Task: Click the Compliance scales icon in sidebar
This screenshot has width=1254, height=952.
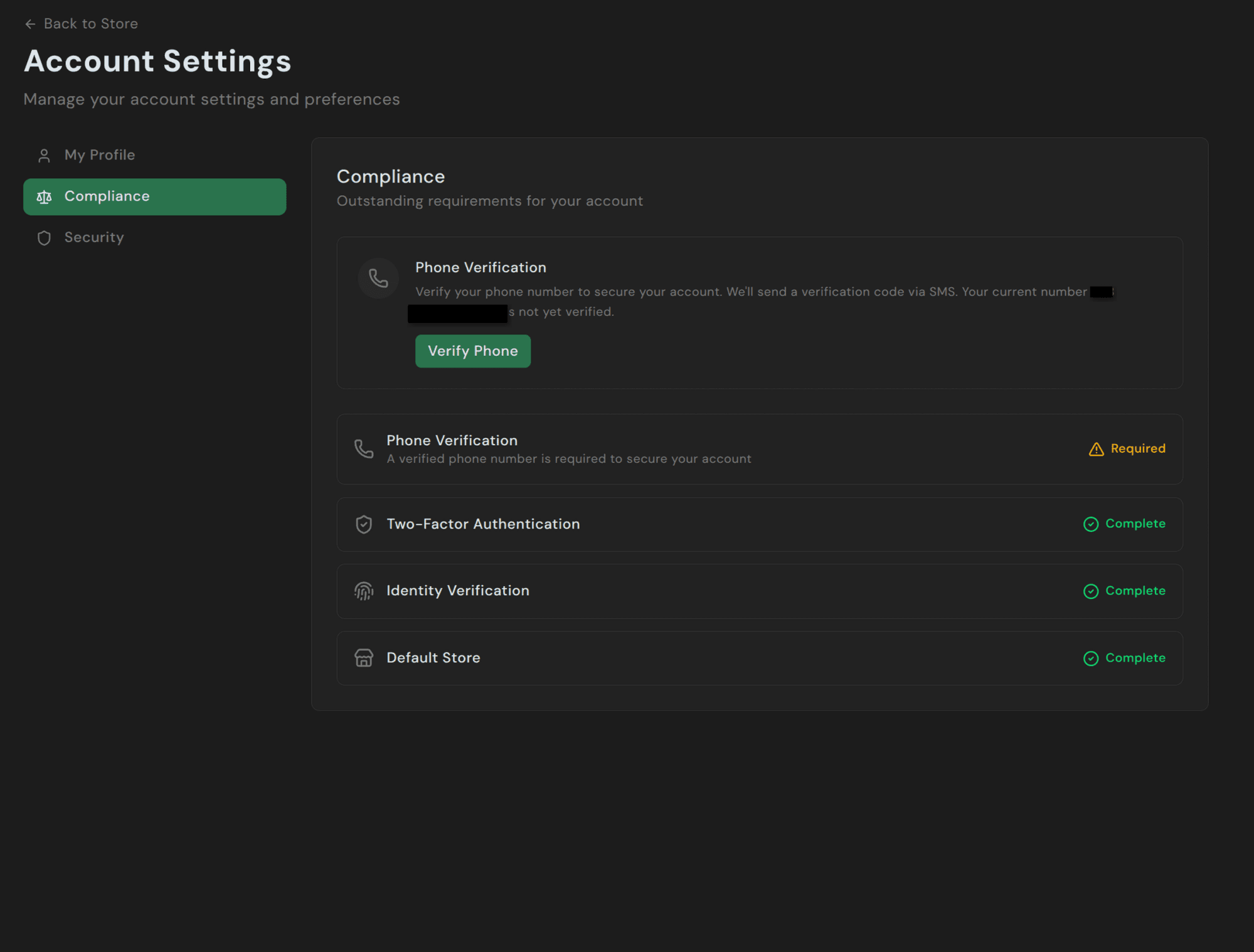Action: 44,197
